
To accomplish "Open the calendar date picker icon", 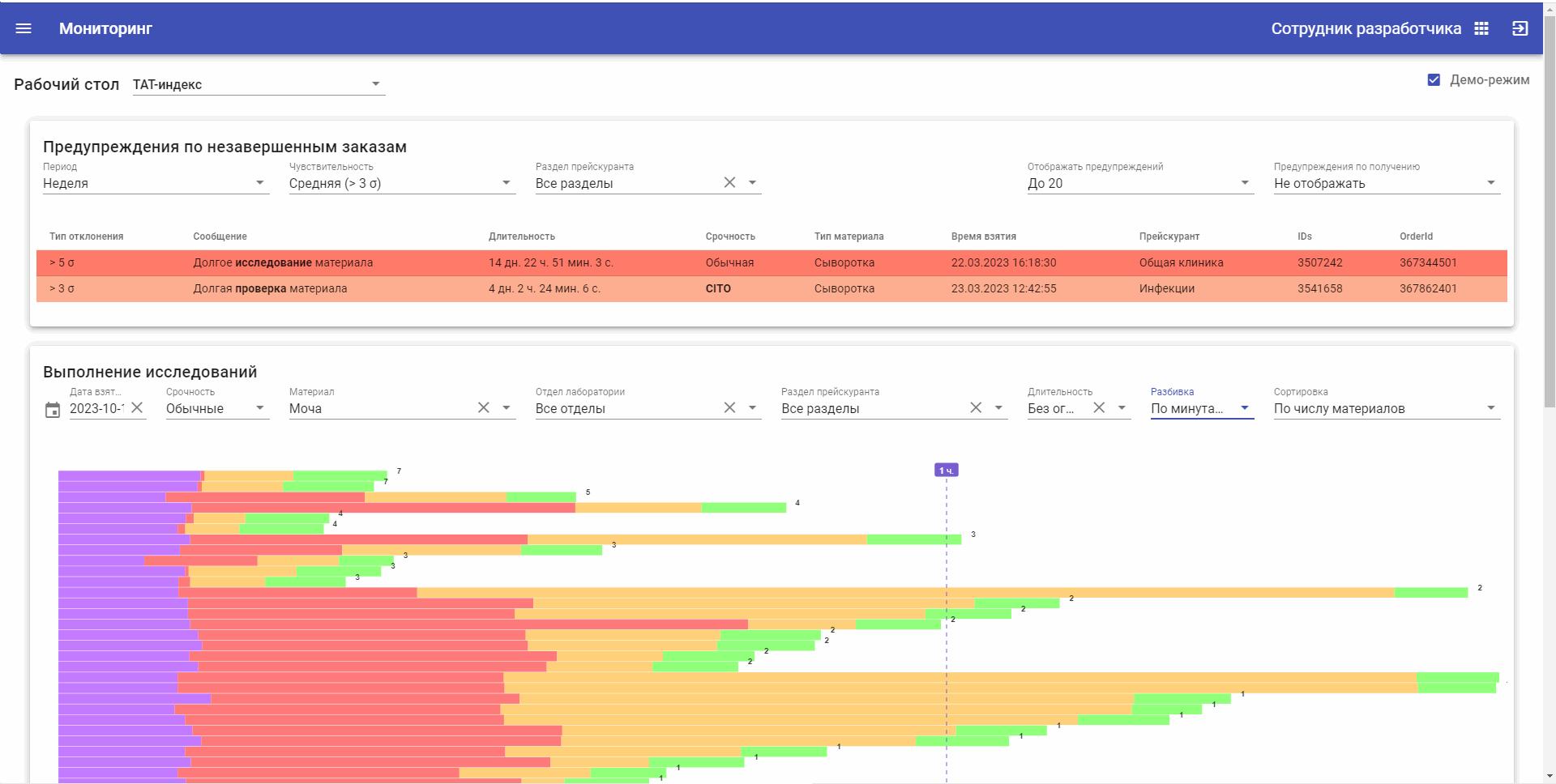I will pos(53,410).
